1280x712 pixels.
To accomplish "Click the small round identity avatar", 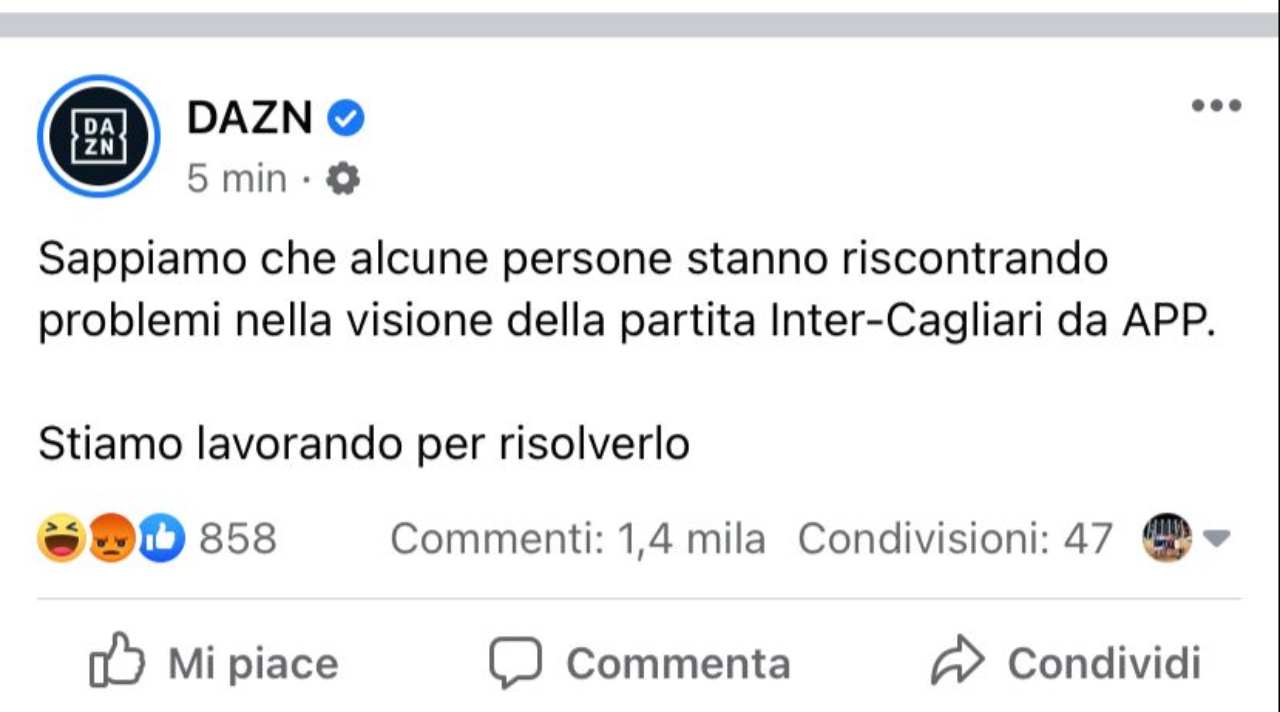I will coord(1166,538).
